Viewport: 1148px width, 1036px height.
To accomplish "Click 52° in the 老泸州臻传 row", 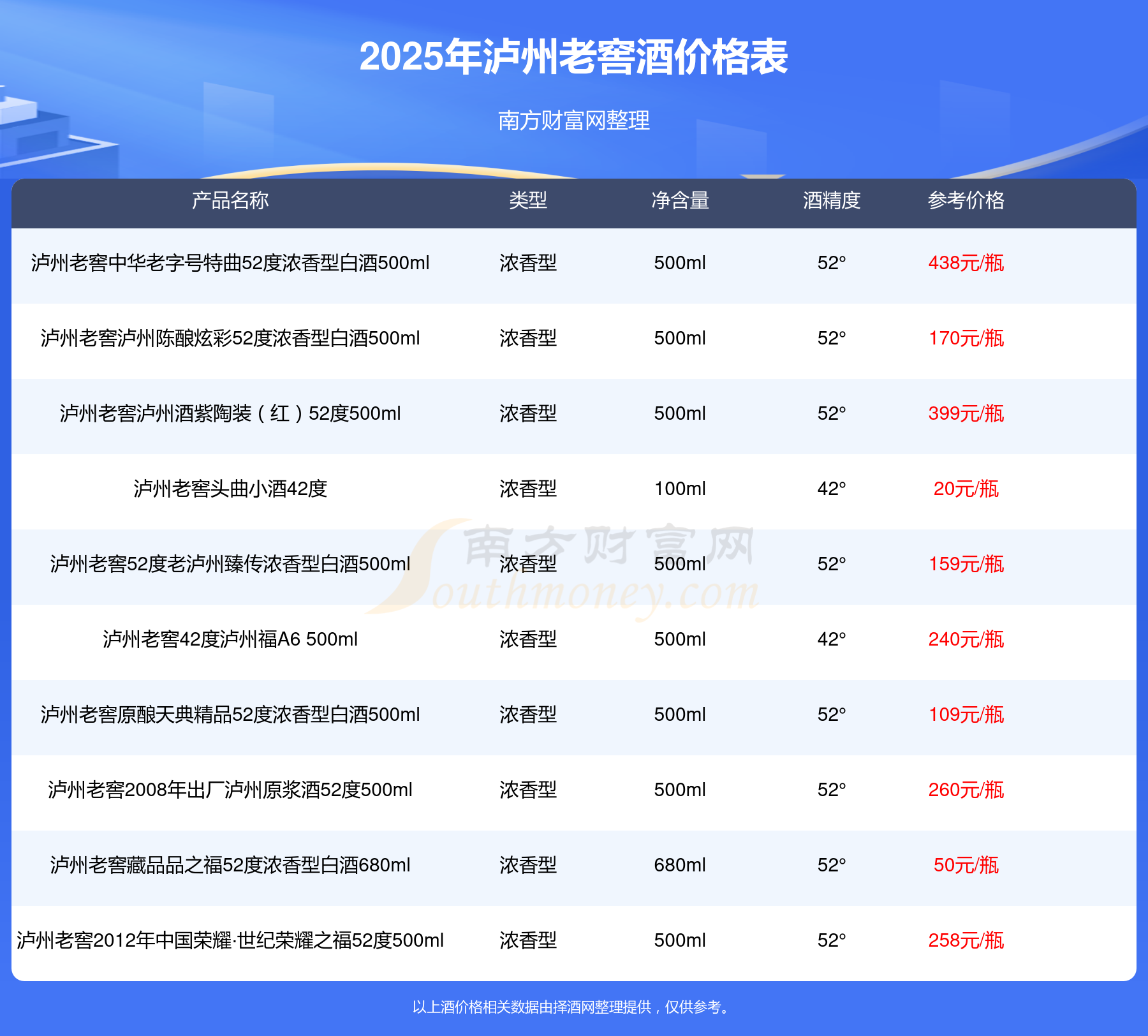I will pos(832,564).
